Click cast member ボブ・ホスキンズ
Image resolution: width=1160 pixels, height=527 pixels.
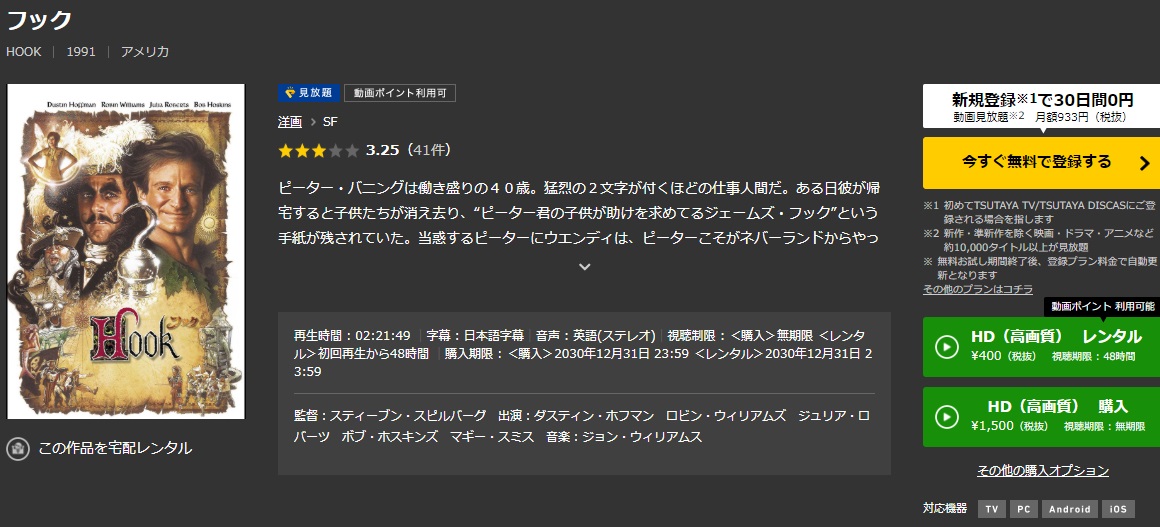(389, 436)
